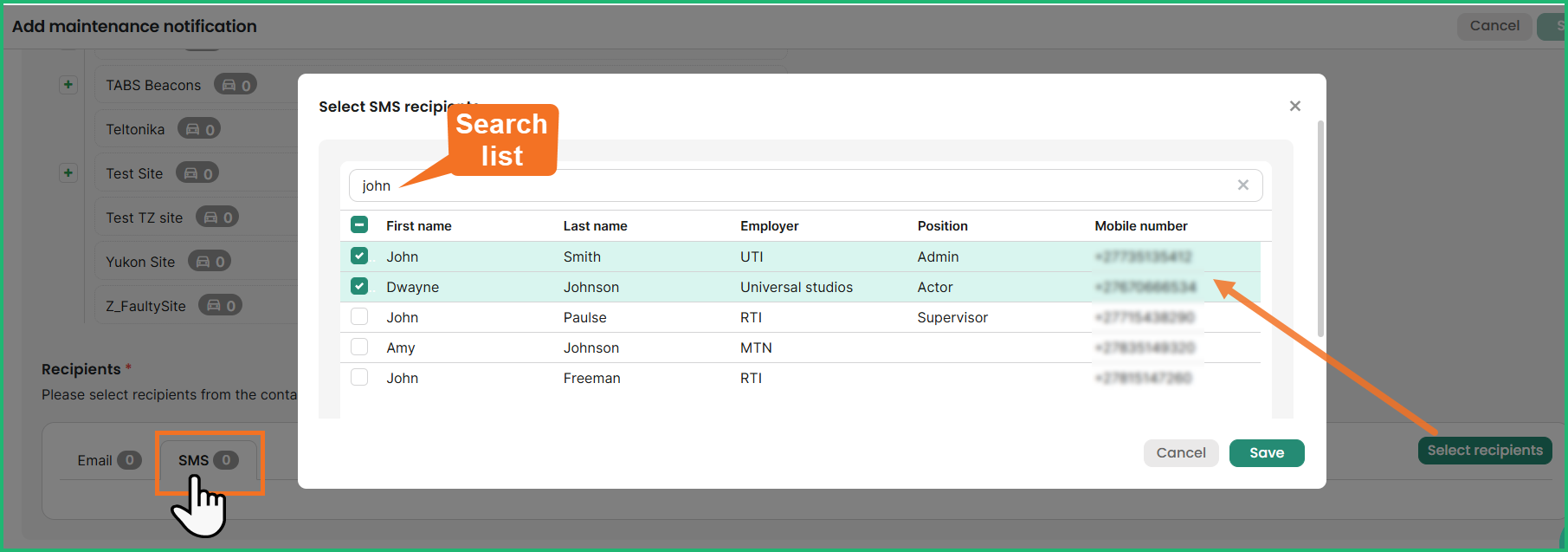Click the vehicle count badge beside Teltonika
This screenshot has width=1568, height=552.
coord(199,129)
